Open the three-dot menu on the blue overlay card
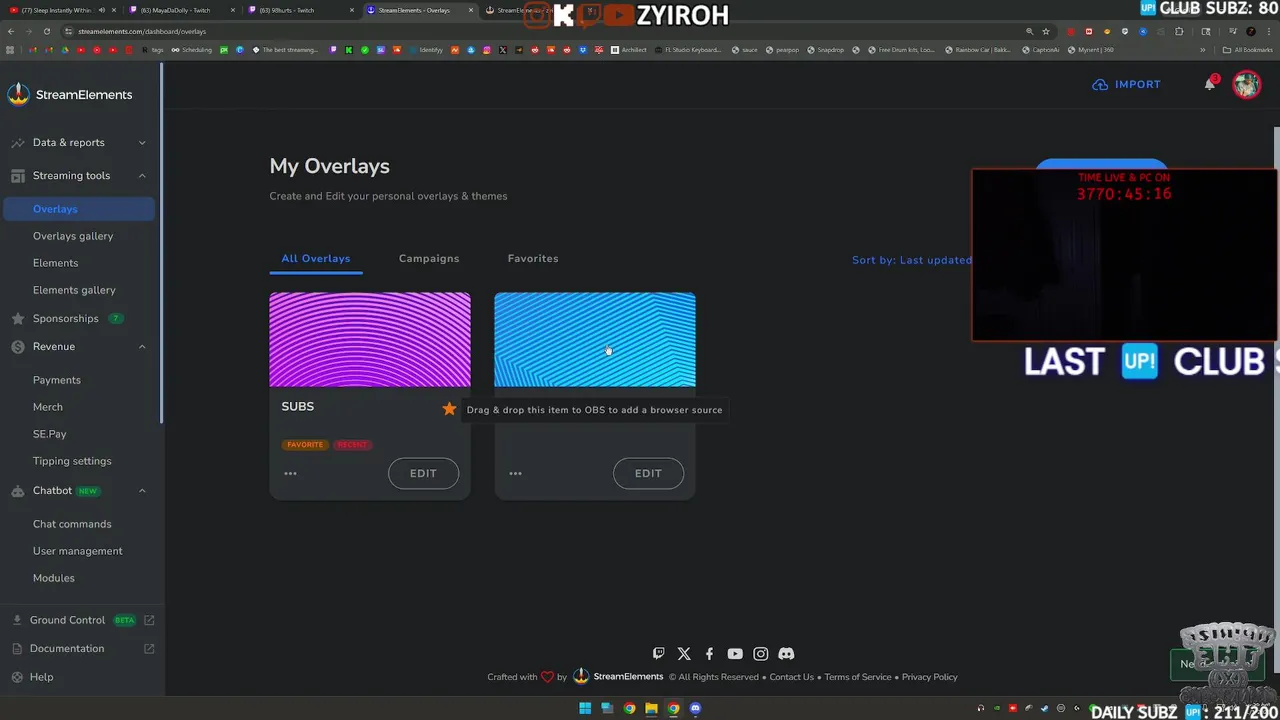Image resolution: width=1280 pixels, height=720 pixels. [x=515, y=473]
